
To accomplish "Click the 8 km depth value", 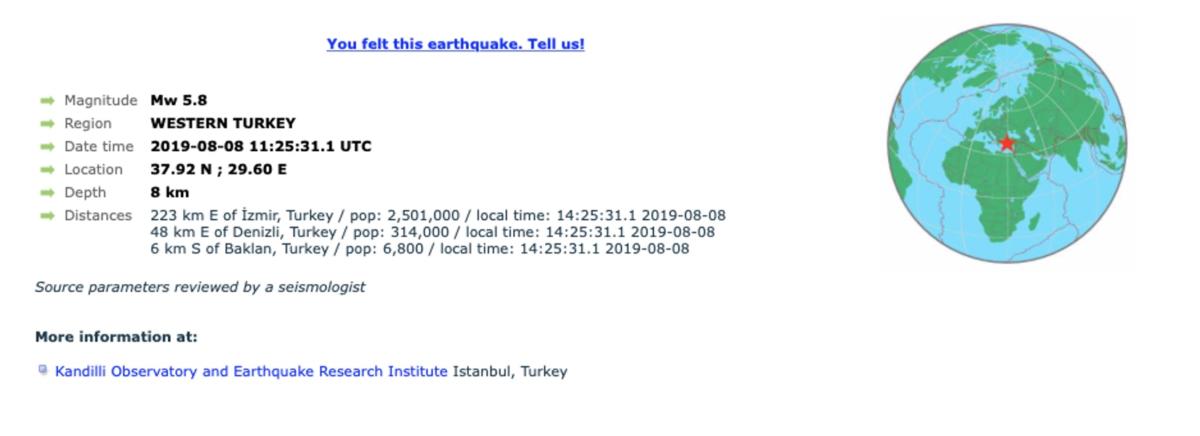I will point(169,192).
